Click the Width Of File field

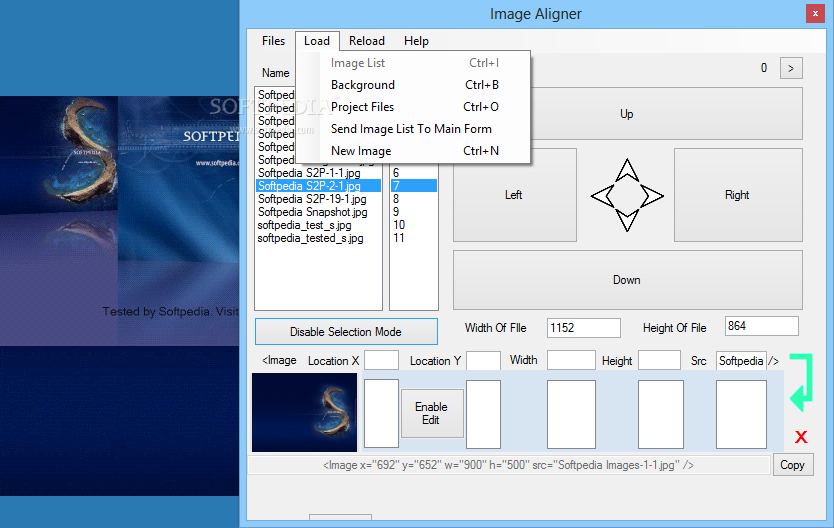pos(583,328)
